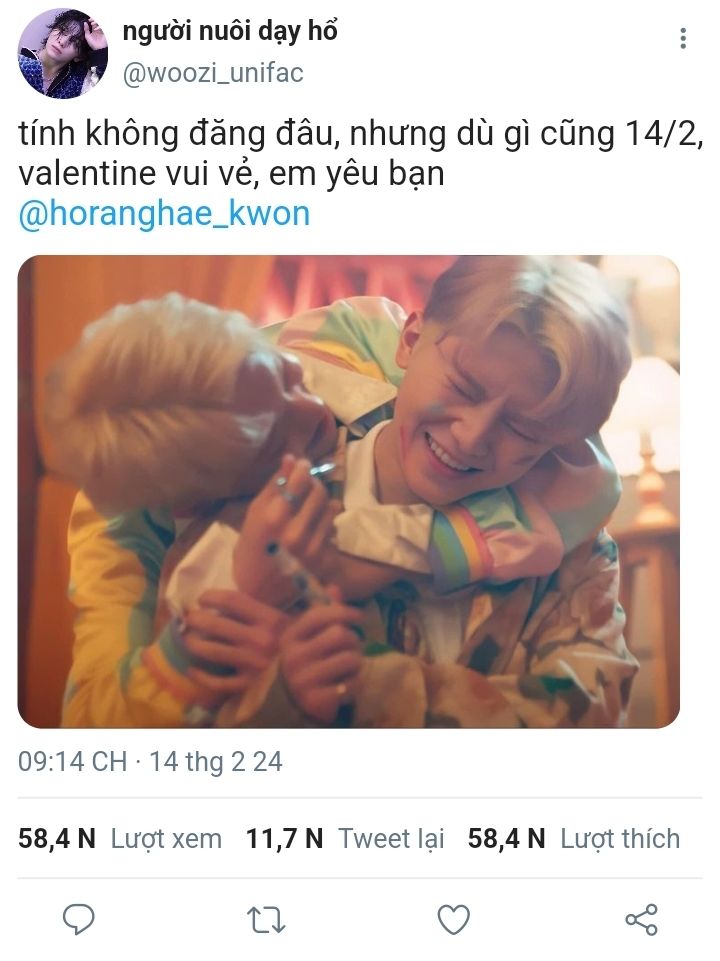This screenshot has width=720, height=961.
Task: Show who liked via Lượt thích
Action: click(620, 838)
